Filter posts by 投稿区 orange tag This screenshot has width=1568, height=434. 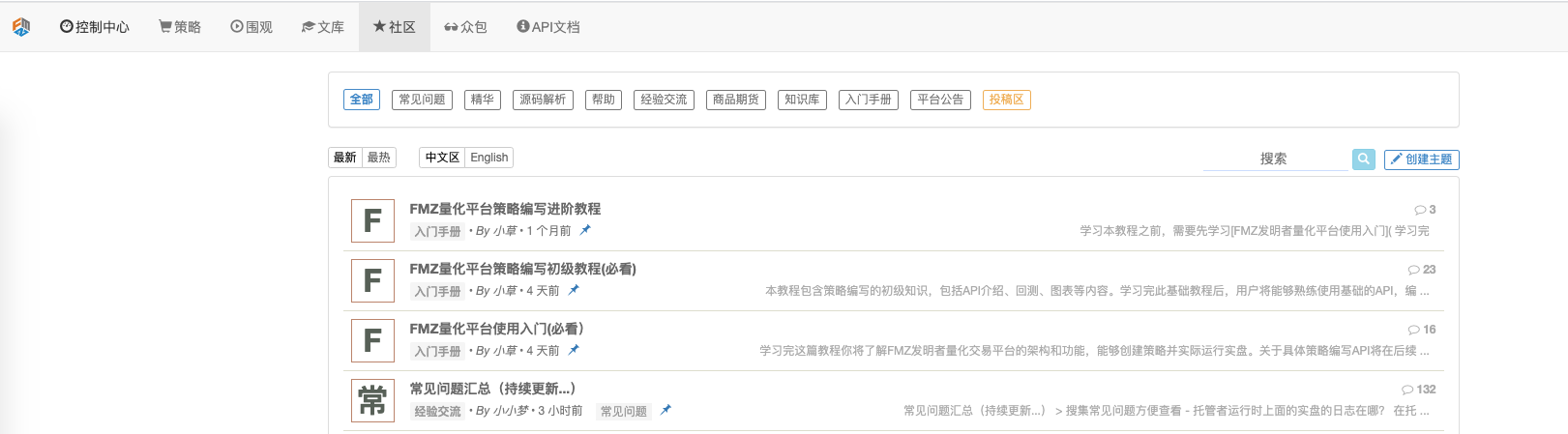click(1006, 100)
